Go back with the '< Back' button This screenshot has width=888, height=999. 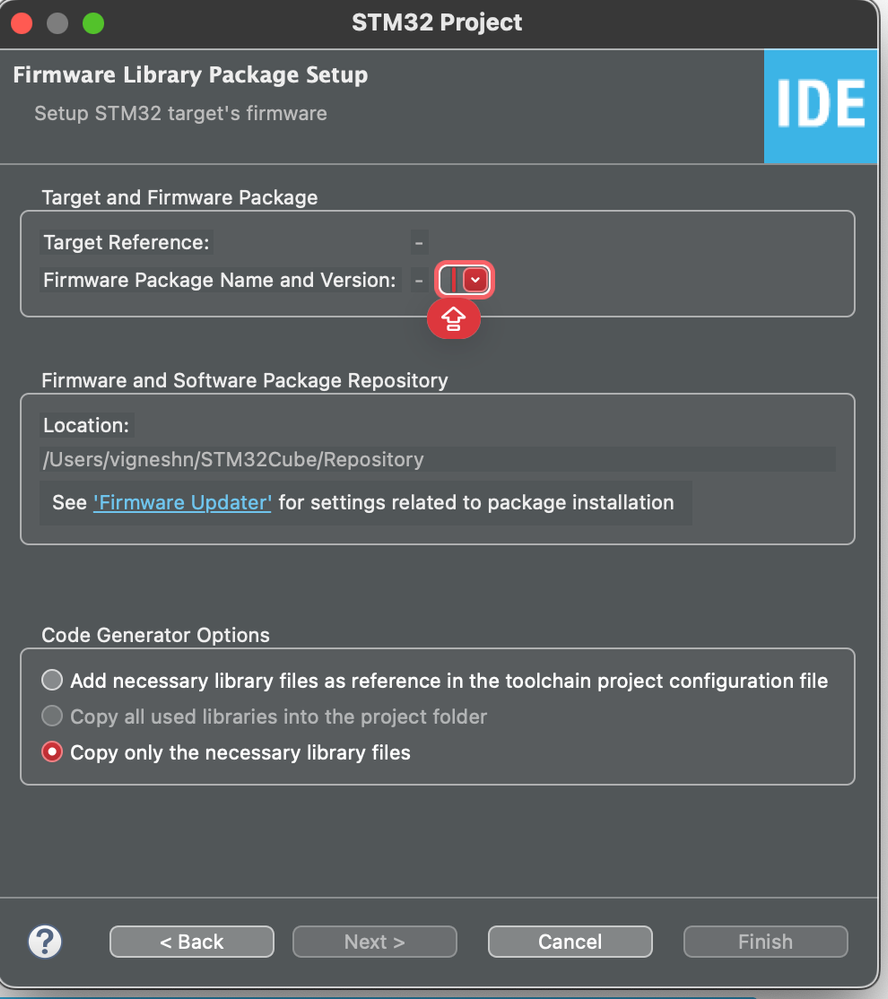[192, 941]
